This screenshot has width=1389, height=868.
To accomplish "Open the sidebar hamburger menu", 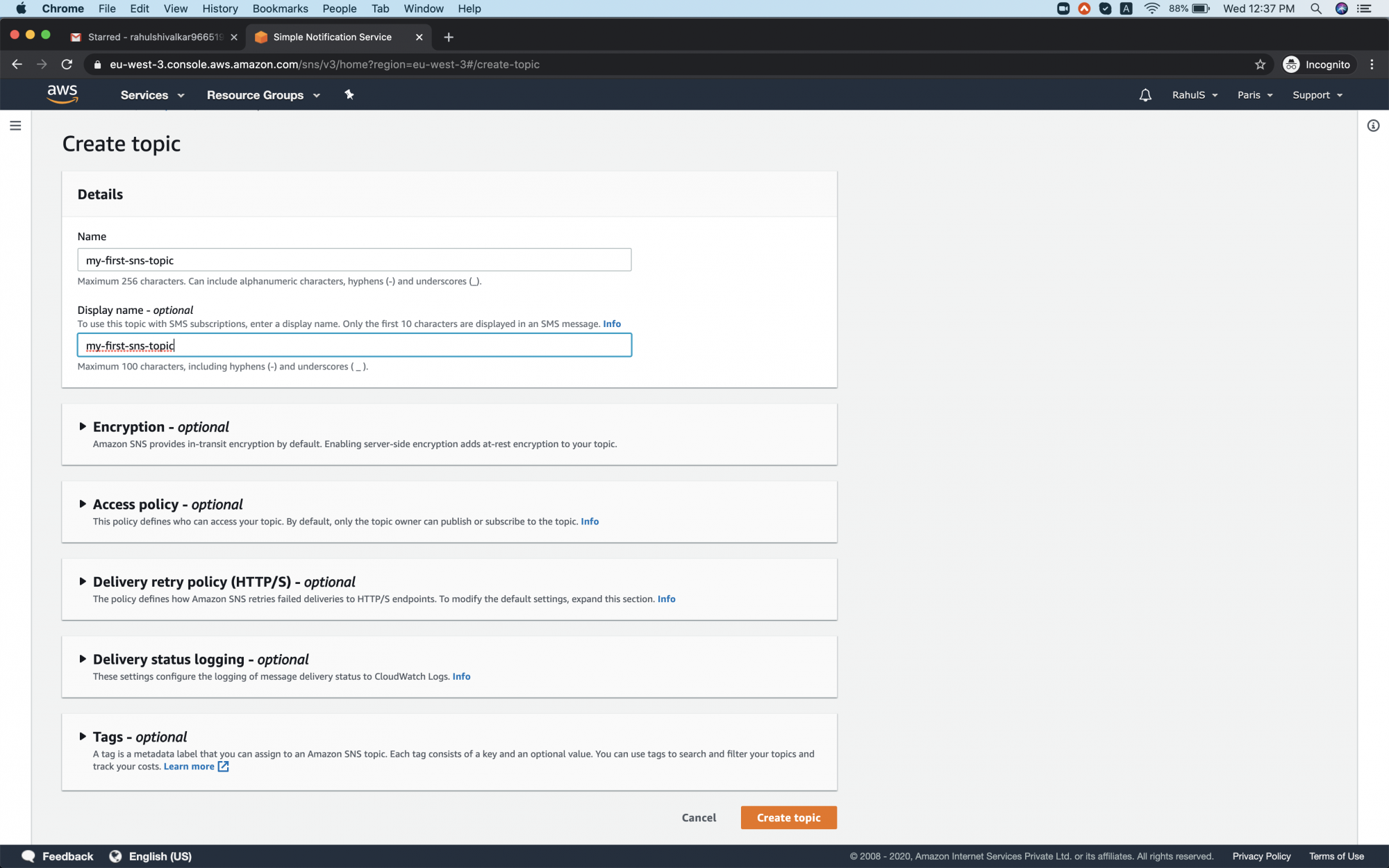I will click(15, 126).
